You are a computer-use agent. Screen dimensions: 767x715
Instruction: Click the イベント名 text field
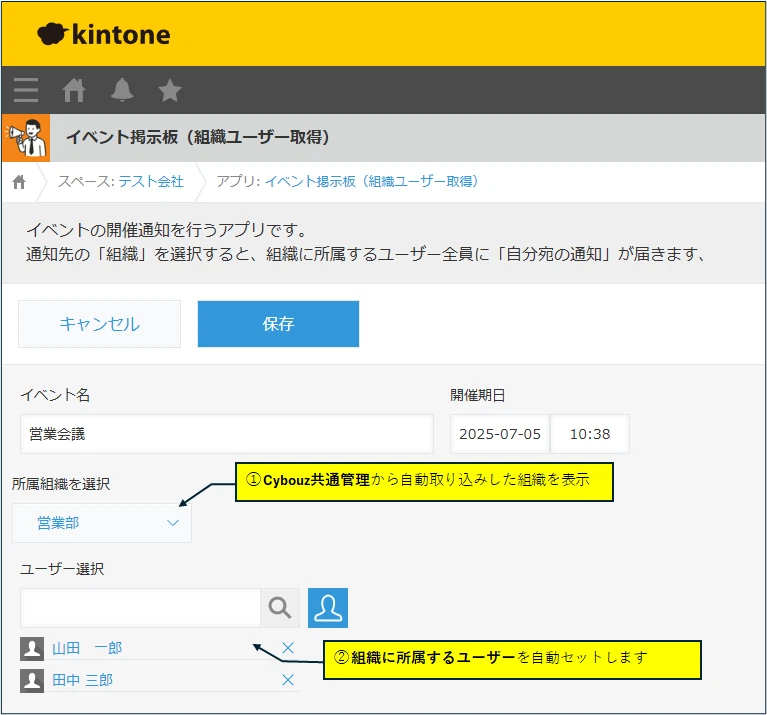point(227,434)
